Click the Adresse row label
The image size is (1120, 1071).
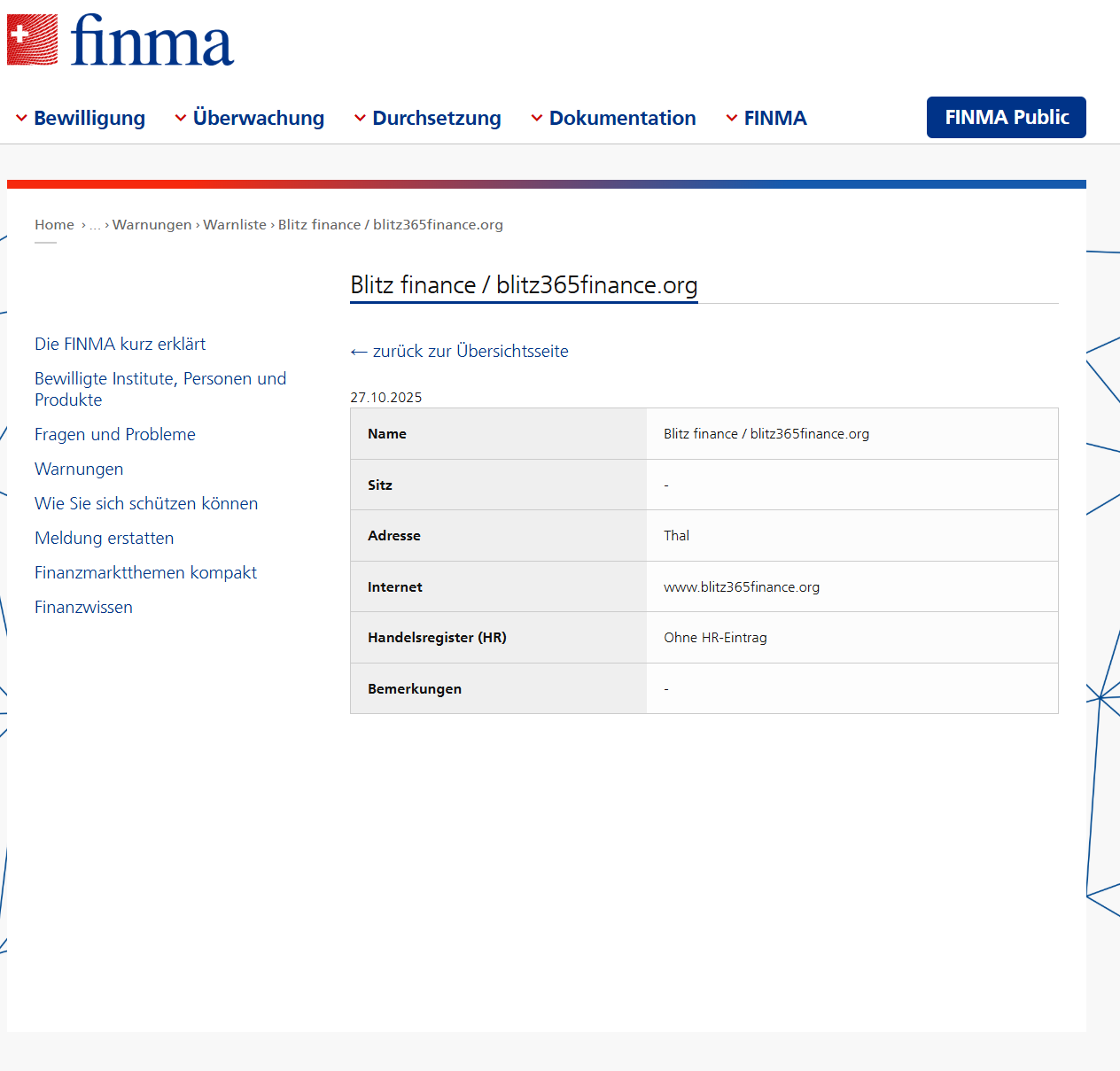pyautogui.click(x=394, y=536)
